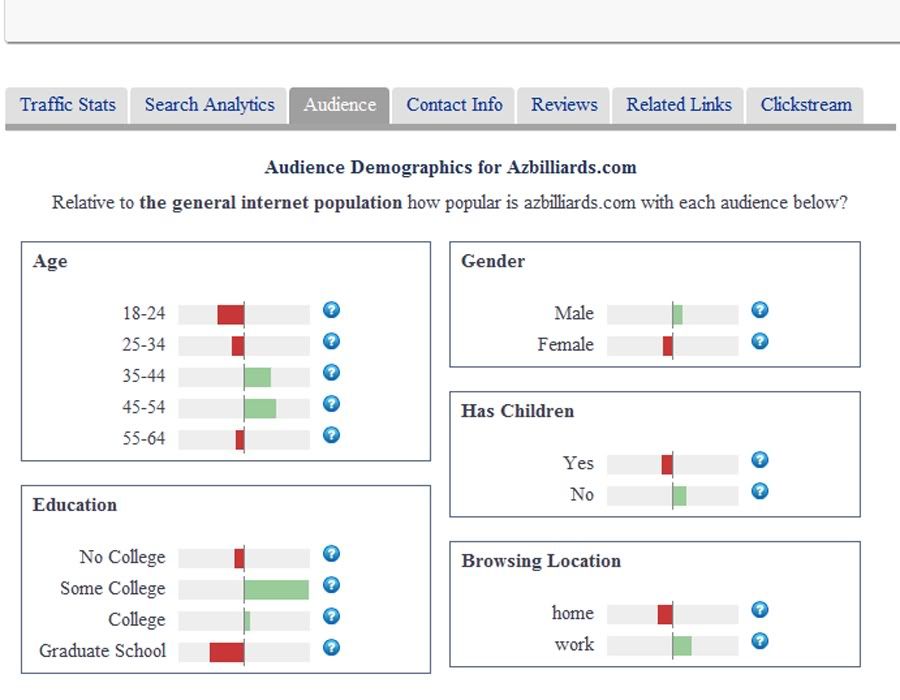Switch to the Traffic Stats tab

[67, 106]
